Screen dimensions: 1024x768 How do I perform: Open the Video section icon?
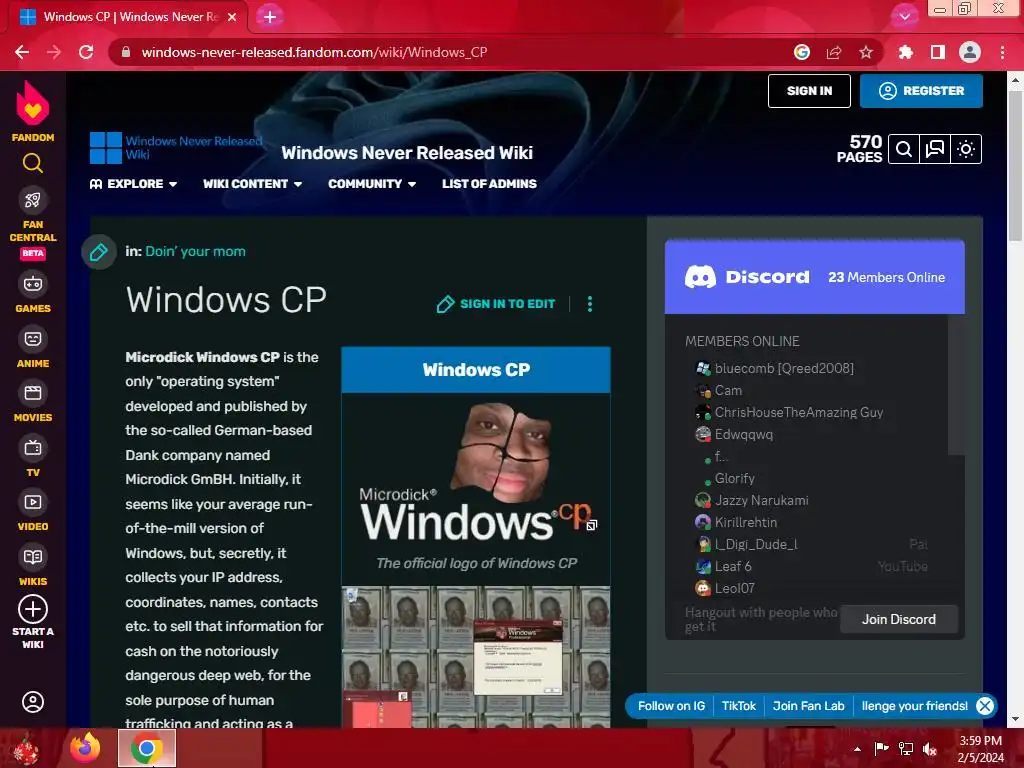(33, 502)
